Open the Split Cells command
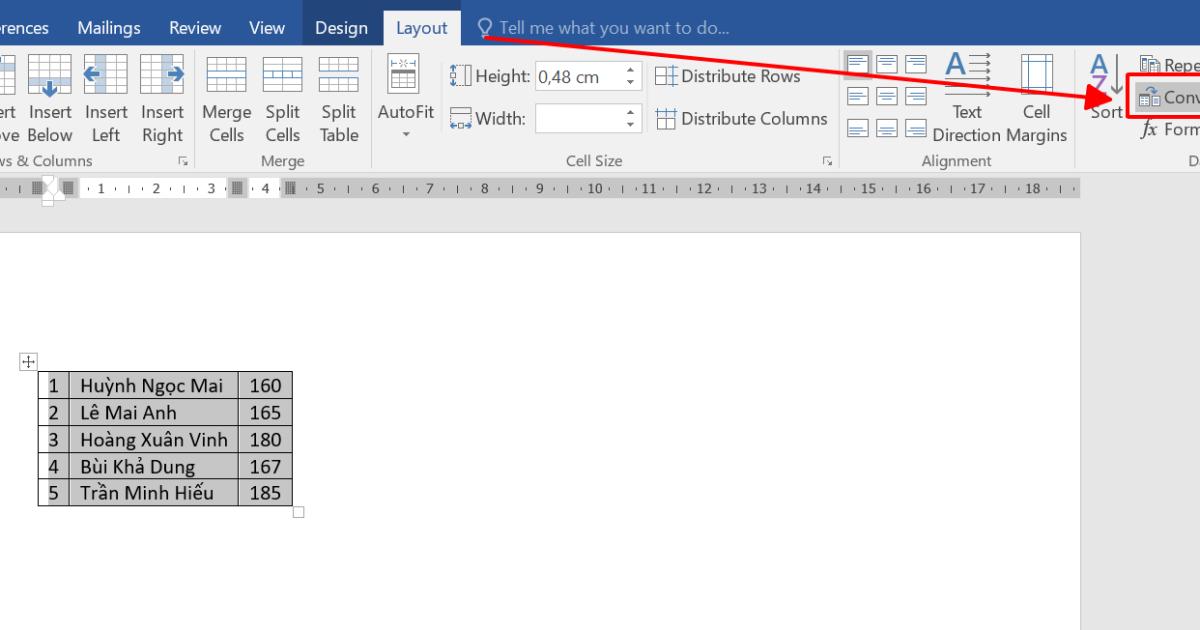 pos(283,99)
